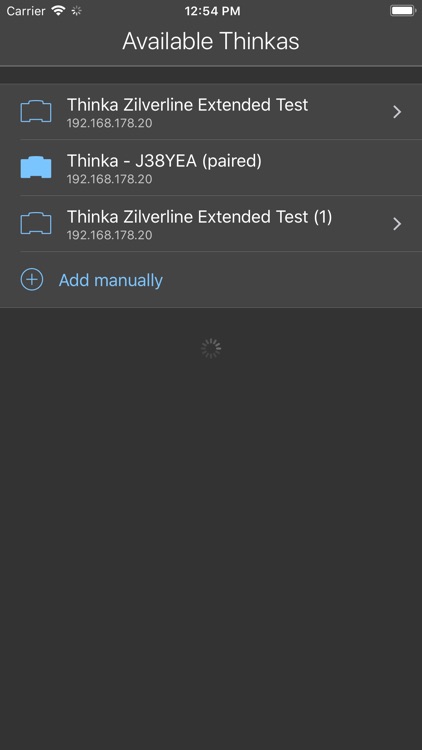Tap IP address under Extended Test (1)
This screenshot has height=750, width=422.
(110, 235)
